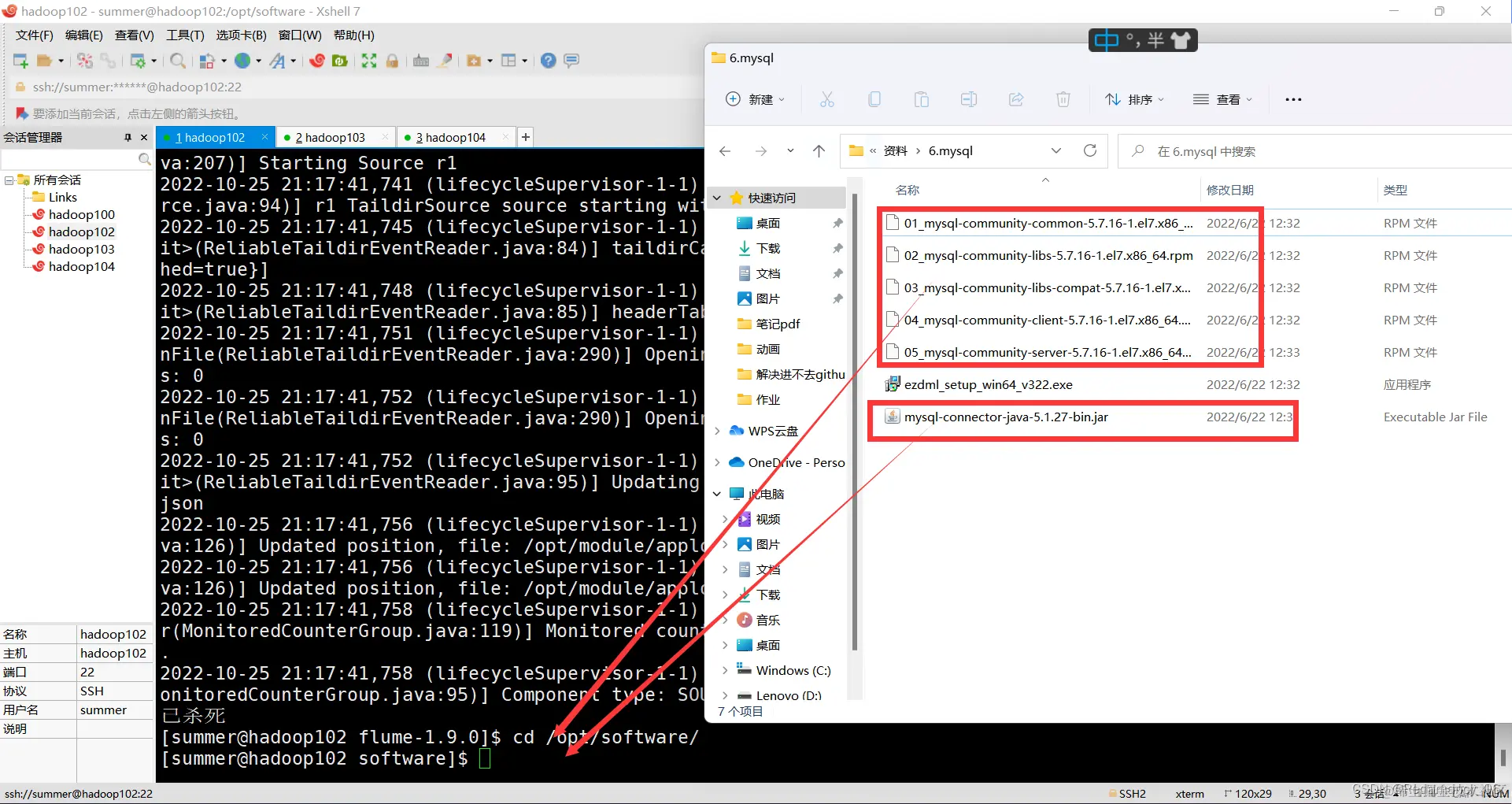The image size is (1512, 804).
Task: Click the red flag add-session arrow icon
Action: (x=21, y=113)
